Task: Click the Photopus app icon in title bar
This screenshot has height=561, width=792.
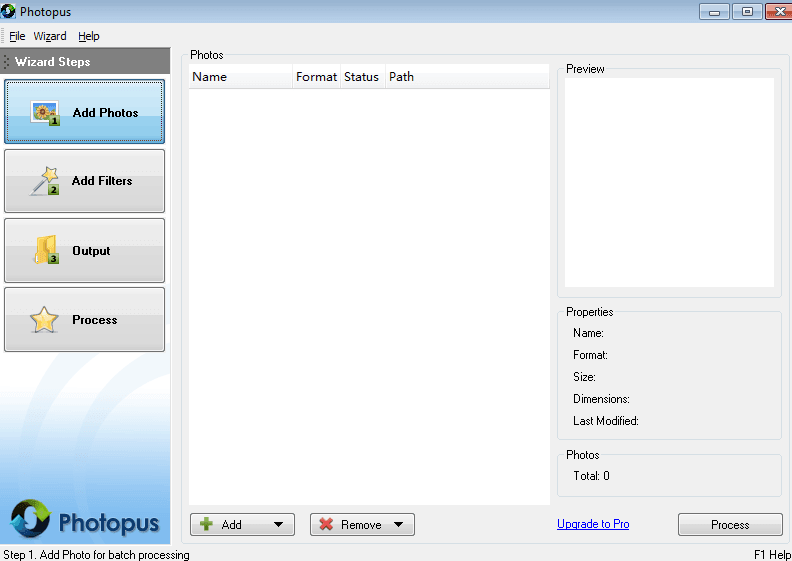Action: [9, 11]
